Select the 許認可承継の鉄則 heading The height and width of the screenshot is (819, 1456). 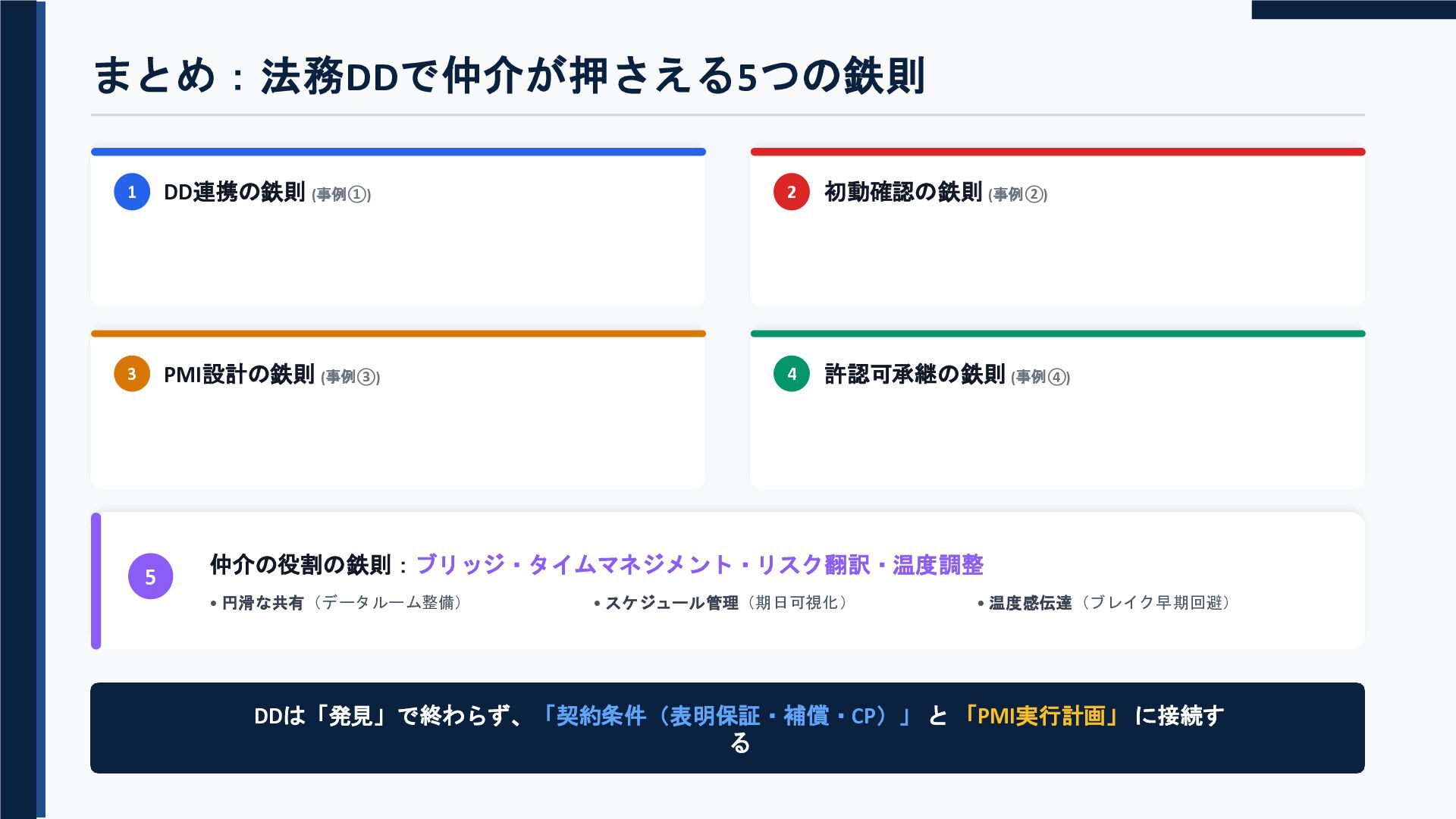click(915, 375)
